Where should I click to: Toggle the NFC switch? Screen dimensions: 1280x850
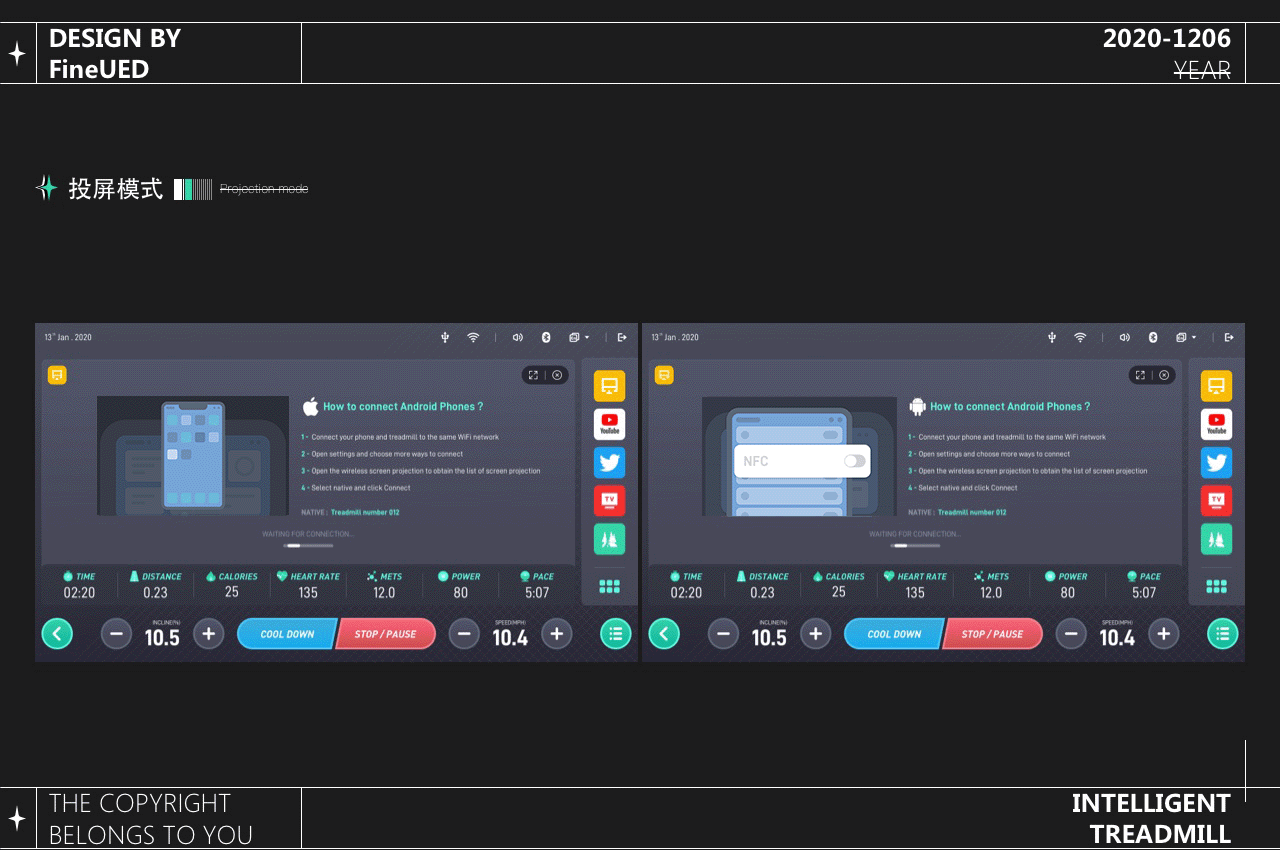(x=854, y=461)
